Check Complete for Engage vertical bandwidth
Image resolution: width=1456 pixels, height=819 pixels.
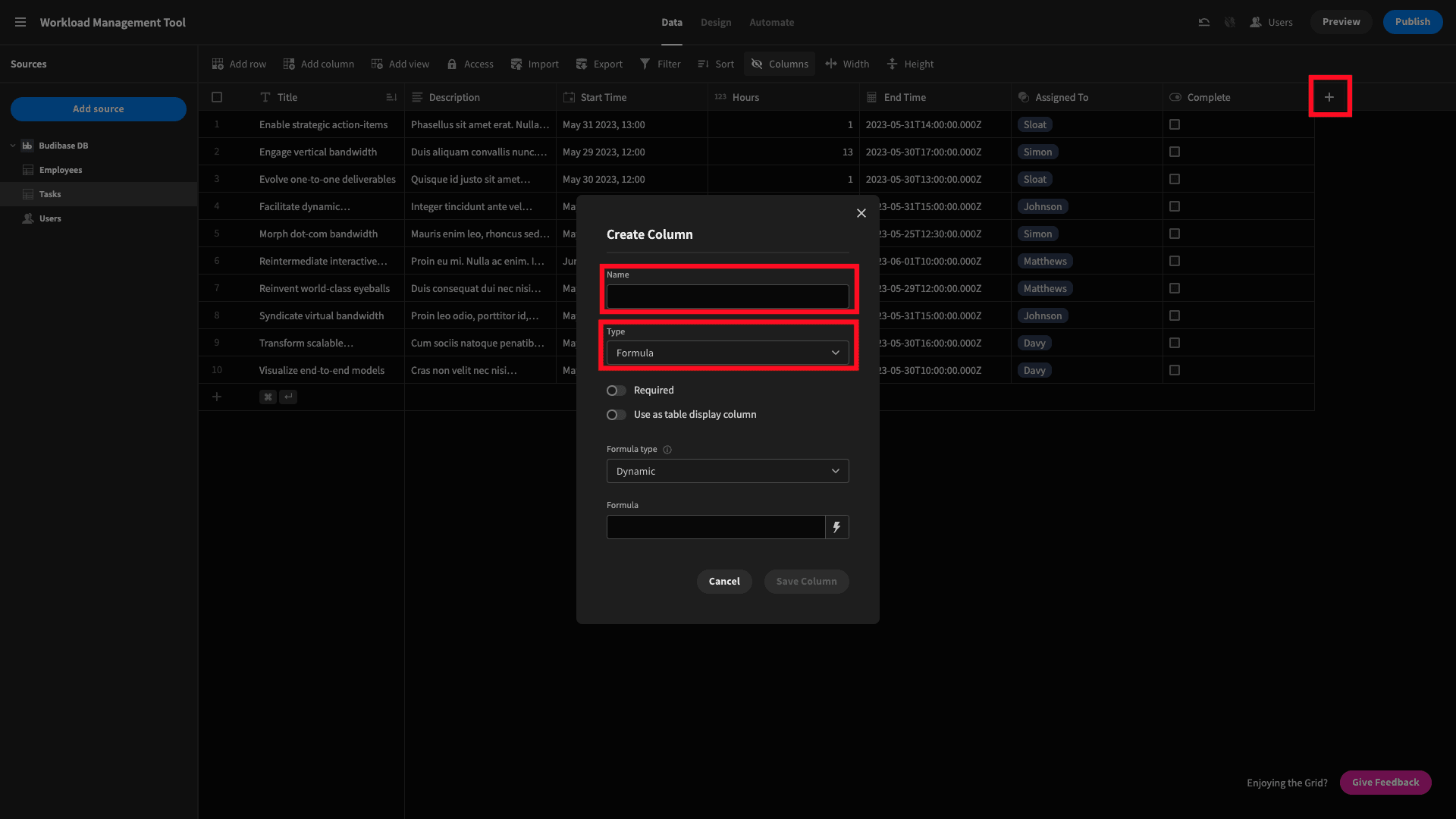1175,152
